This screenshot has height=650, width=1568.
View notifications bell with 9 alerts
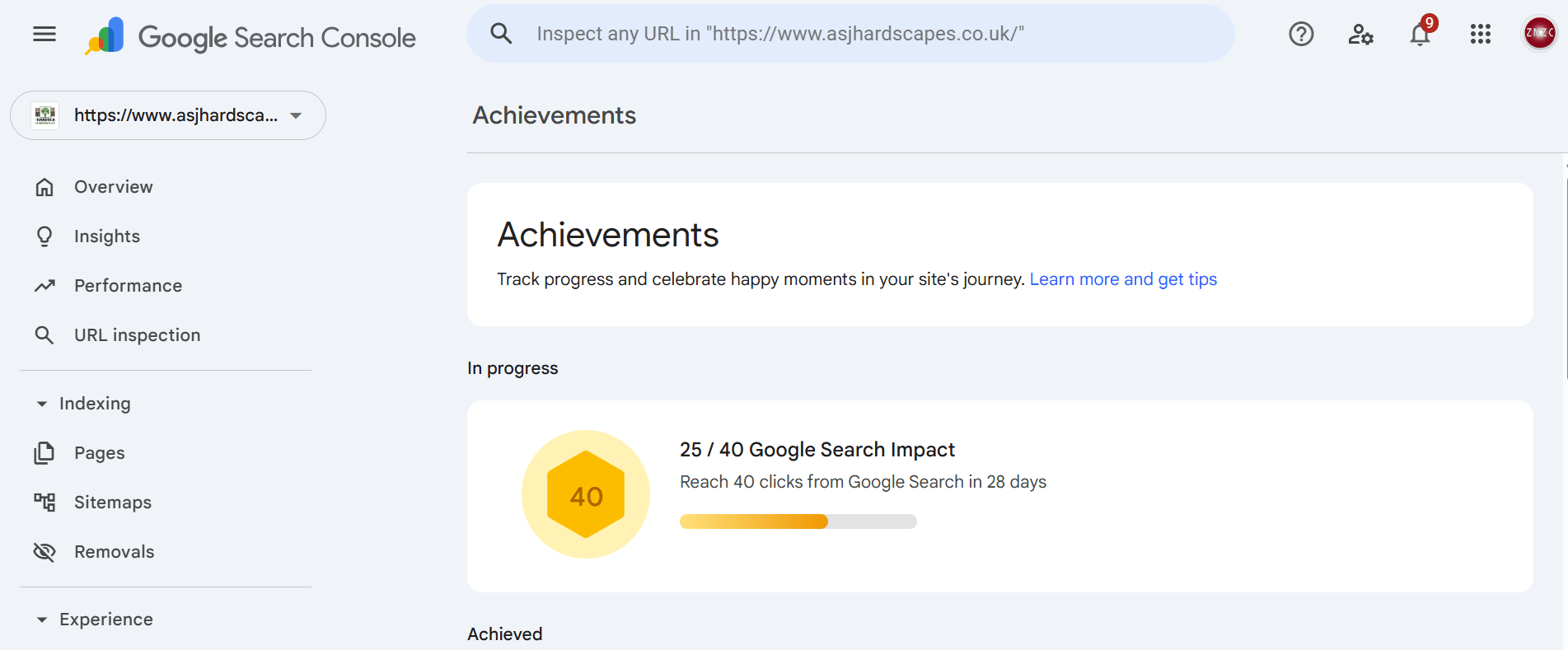1420,35
